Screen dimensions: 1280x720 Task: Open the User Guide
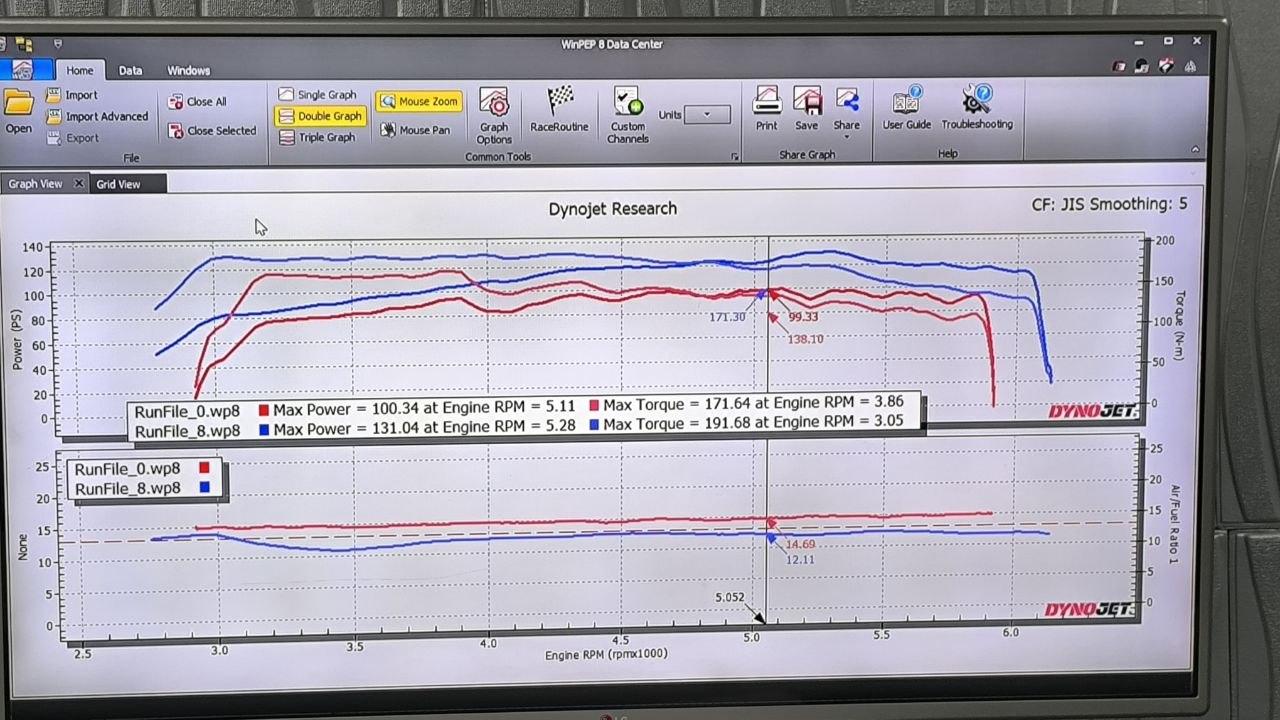pos(906,108)
